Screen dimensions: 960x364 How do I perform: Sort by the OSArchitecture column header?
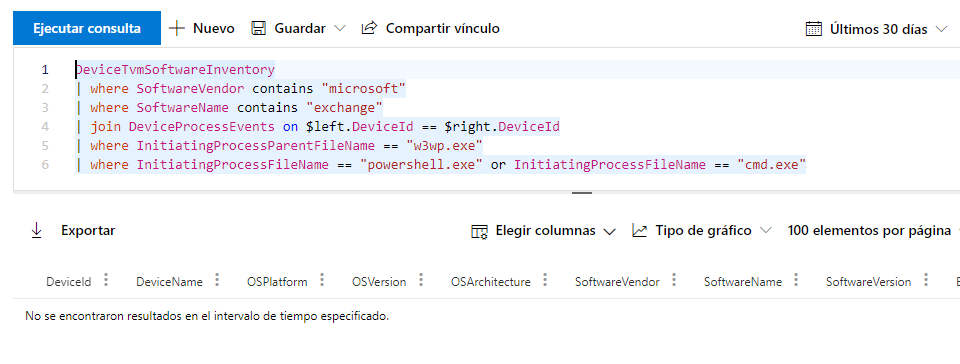491,282
